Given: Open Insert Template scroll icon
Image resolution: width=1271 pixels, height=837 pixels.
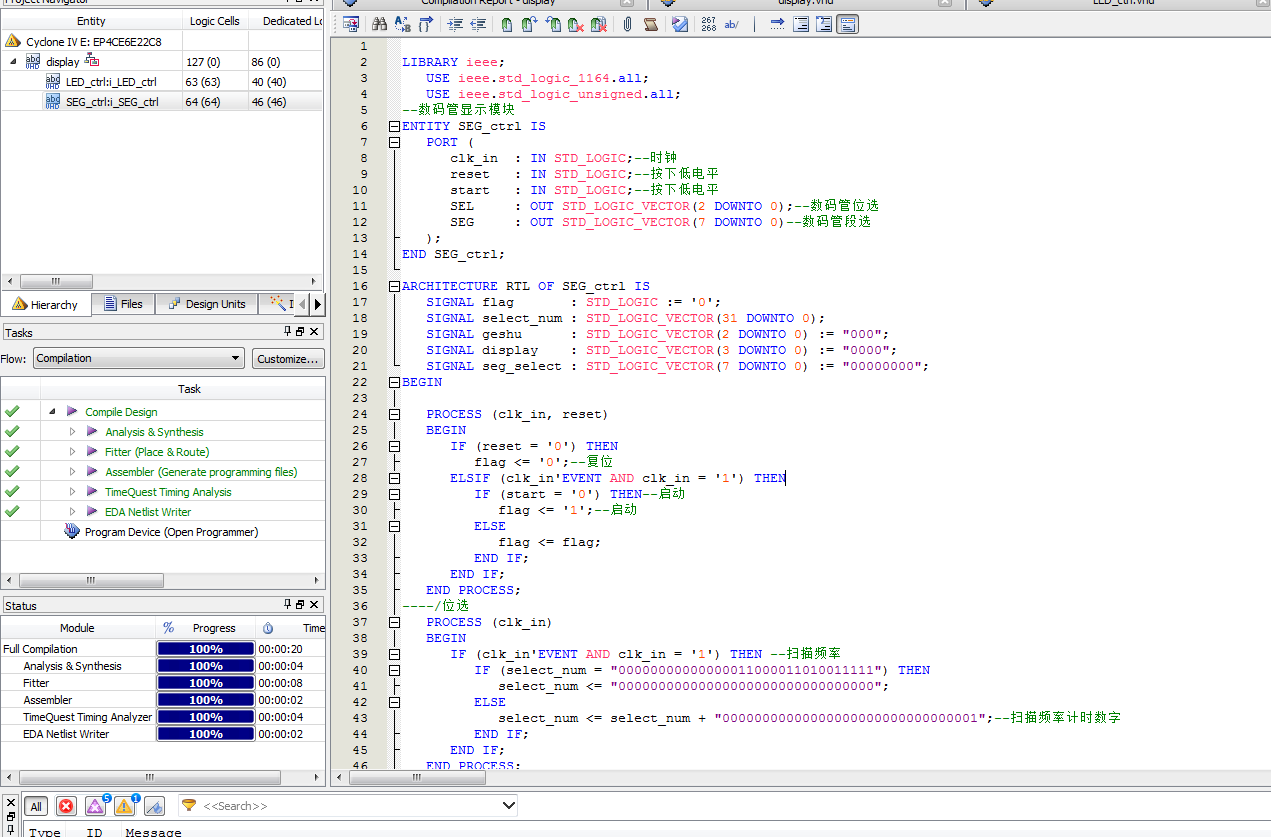Looking at the screenshot, I should point(651,24).
